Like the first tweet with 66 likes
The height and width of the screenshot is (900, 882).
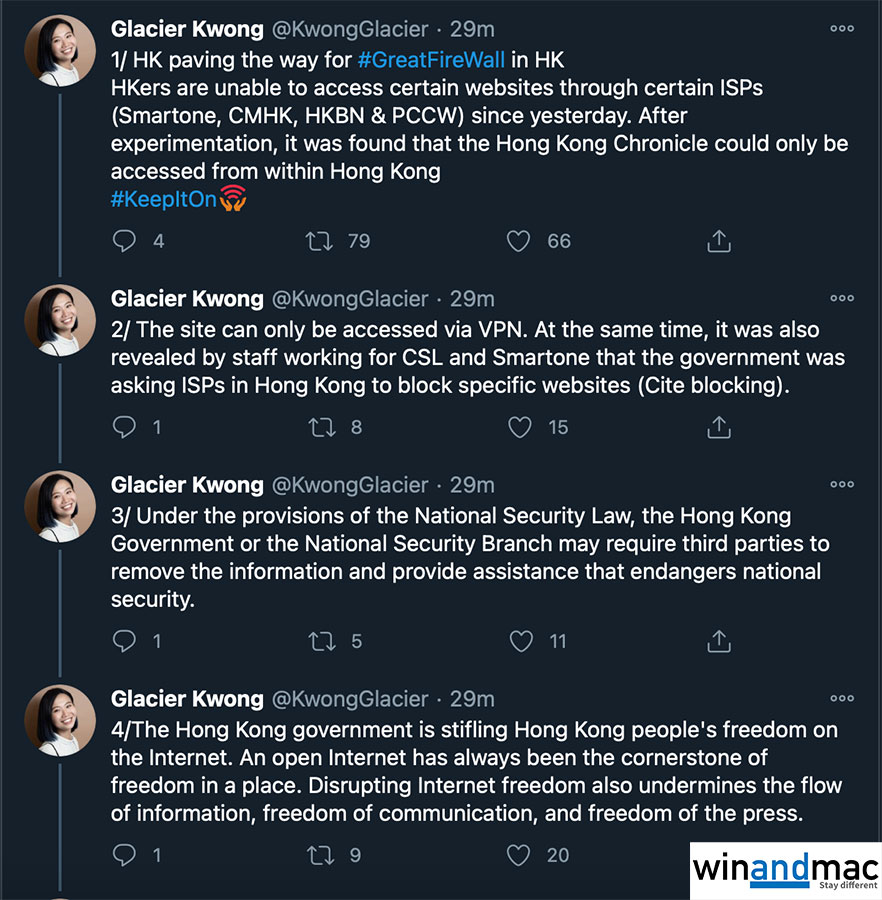(519, 241)
